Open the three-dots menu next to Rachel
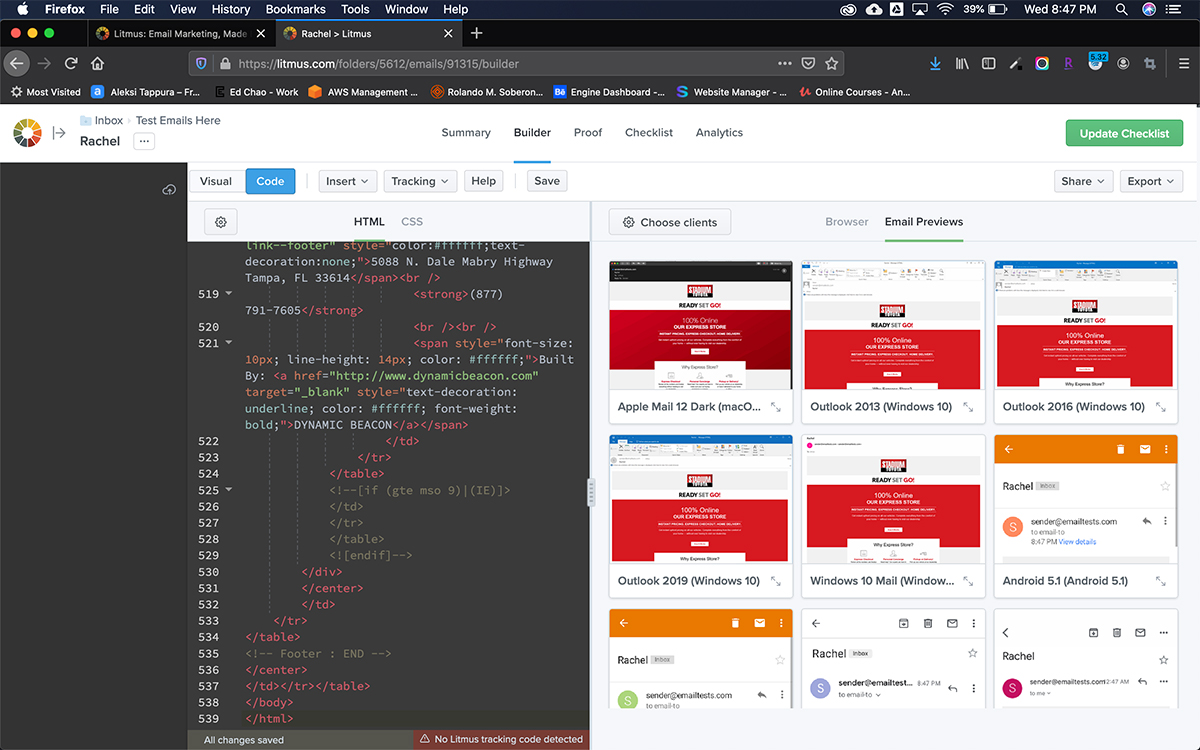This screenshot has height=750, width=1200. (144, 142)
